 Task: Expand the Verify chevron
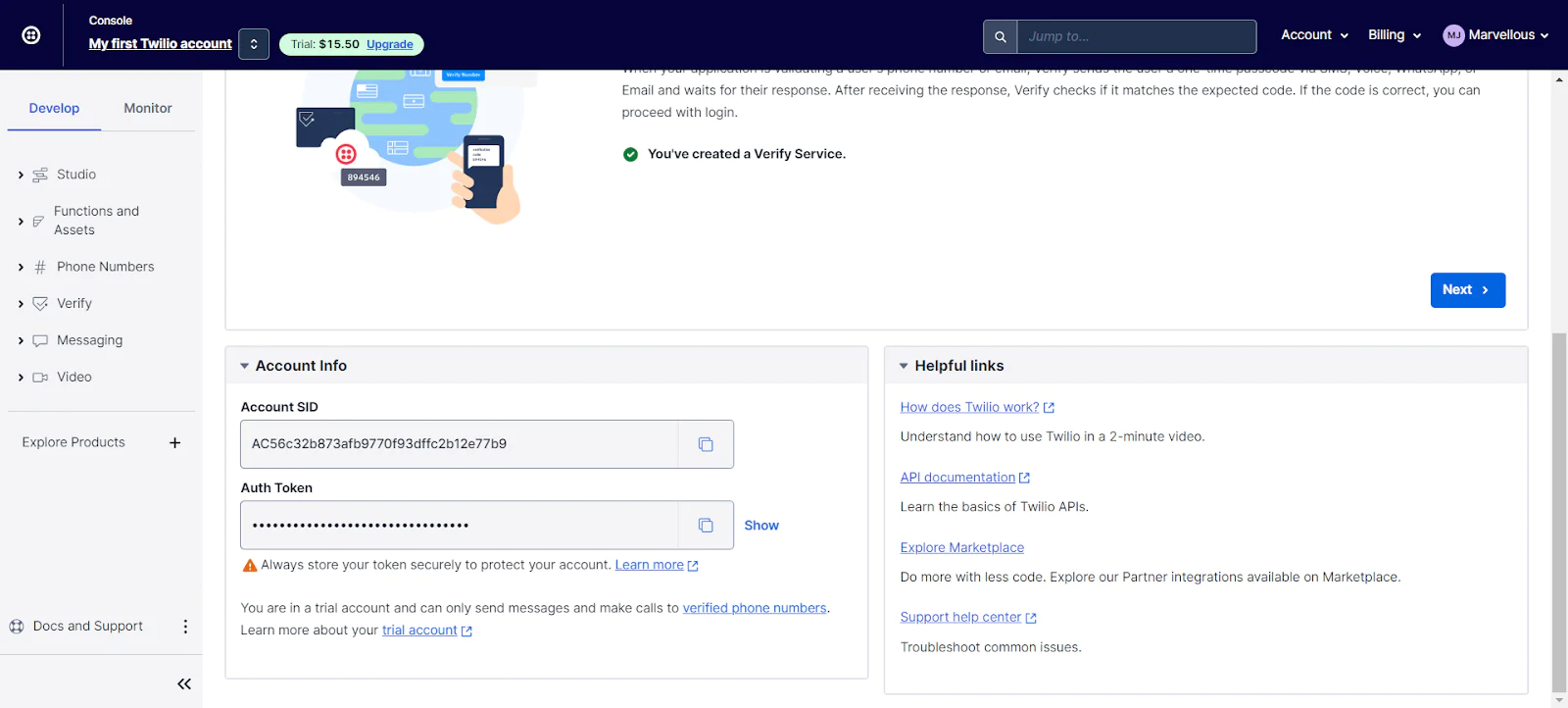tap(21, 304)
